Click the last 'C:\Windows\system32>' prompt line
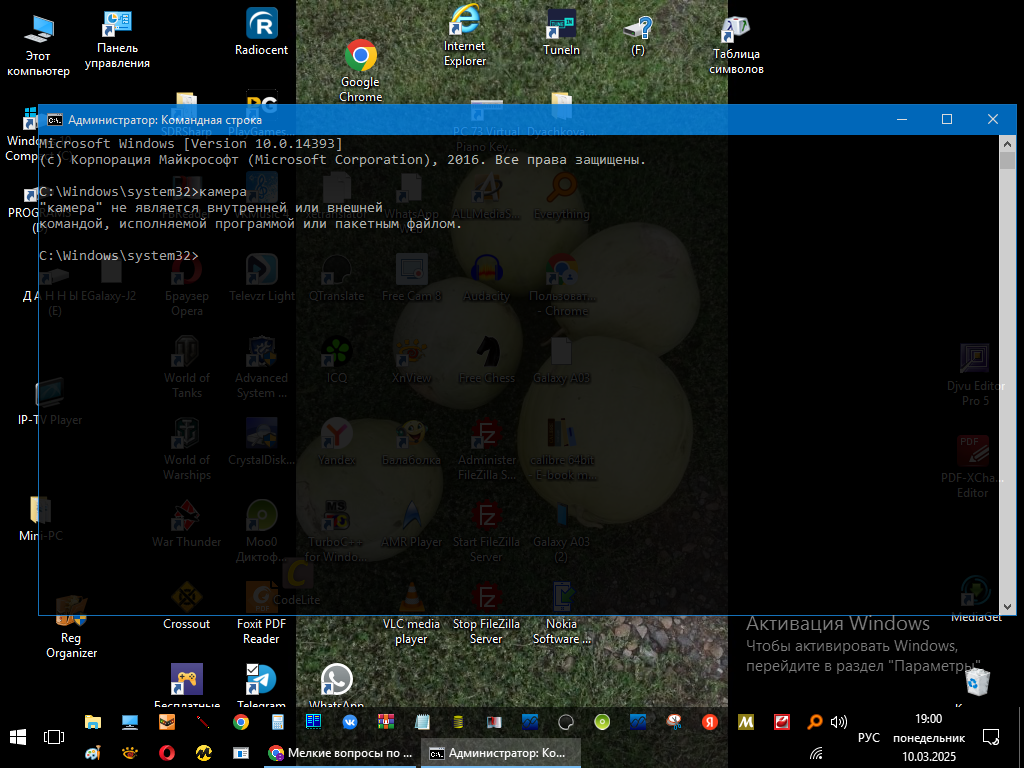Image resolution: width=1024 pixels, height=768 pixels. (118, 255)
